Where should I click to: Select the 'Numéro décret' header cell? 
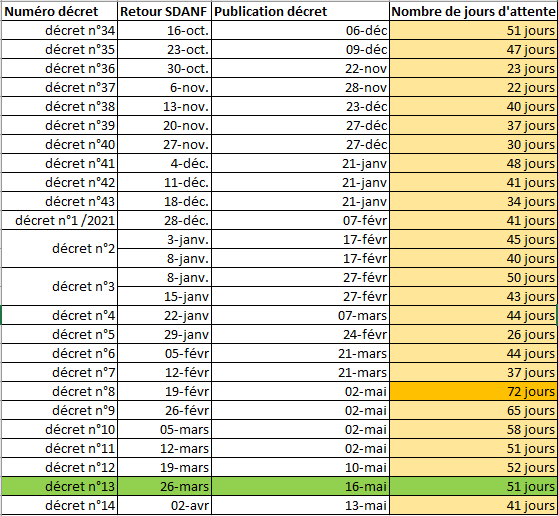[59, 11]
